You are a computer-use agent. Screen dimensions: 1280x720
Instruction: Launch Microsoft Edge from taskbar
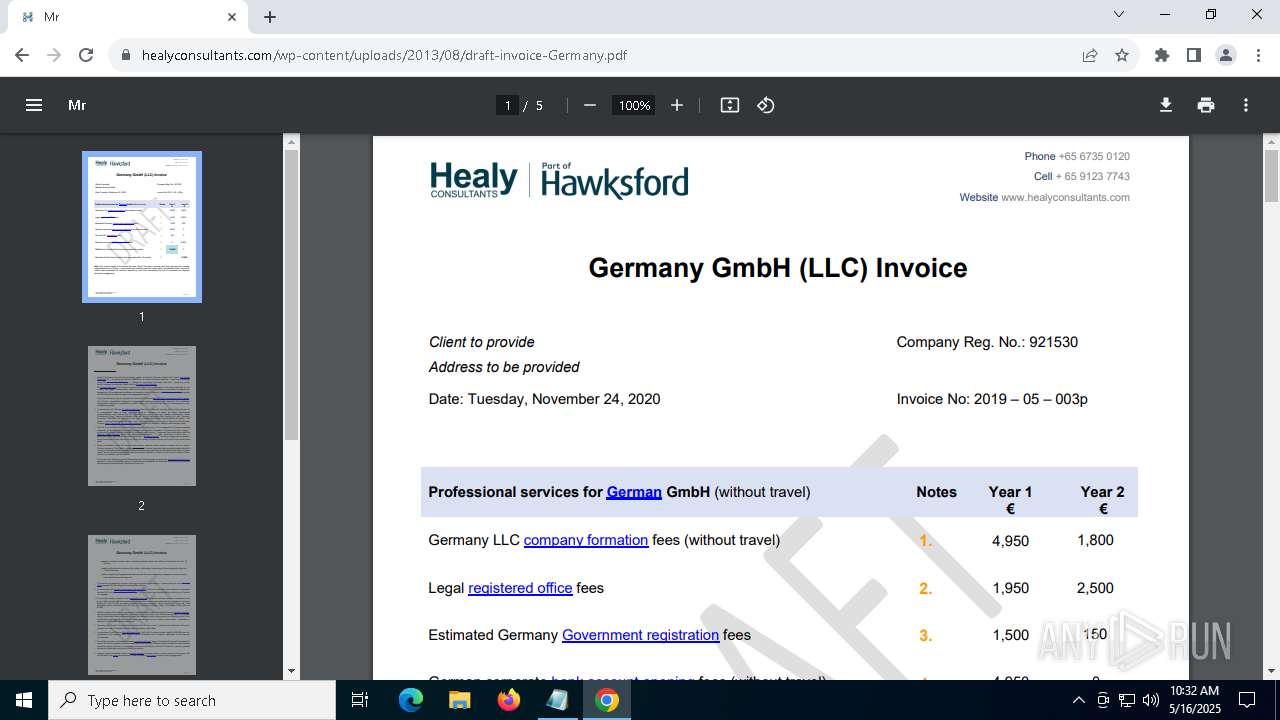(x=411, y=700)
